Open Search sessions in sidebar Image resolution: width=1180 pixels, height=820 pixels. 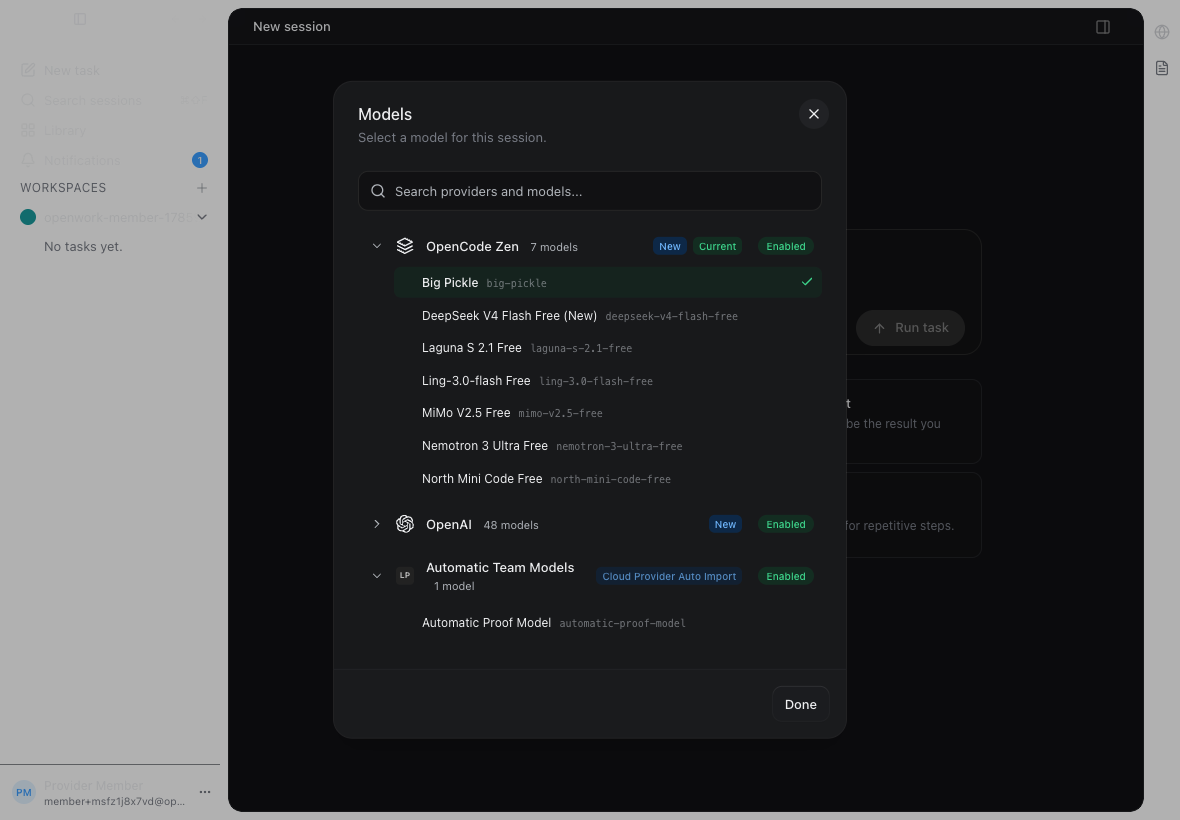pyautogui.click(x=113, y=100)
